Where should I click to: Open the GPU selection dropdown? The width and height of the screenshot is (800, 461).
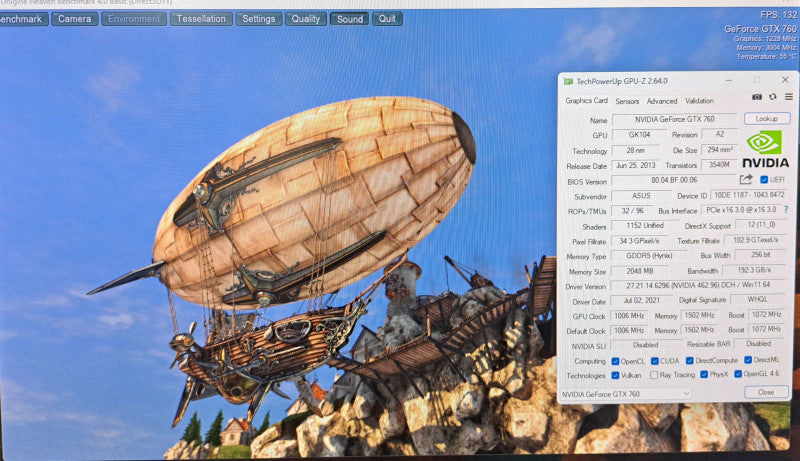point(626,394)
